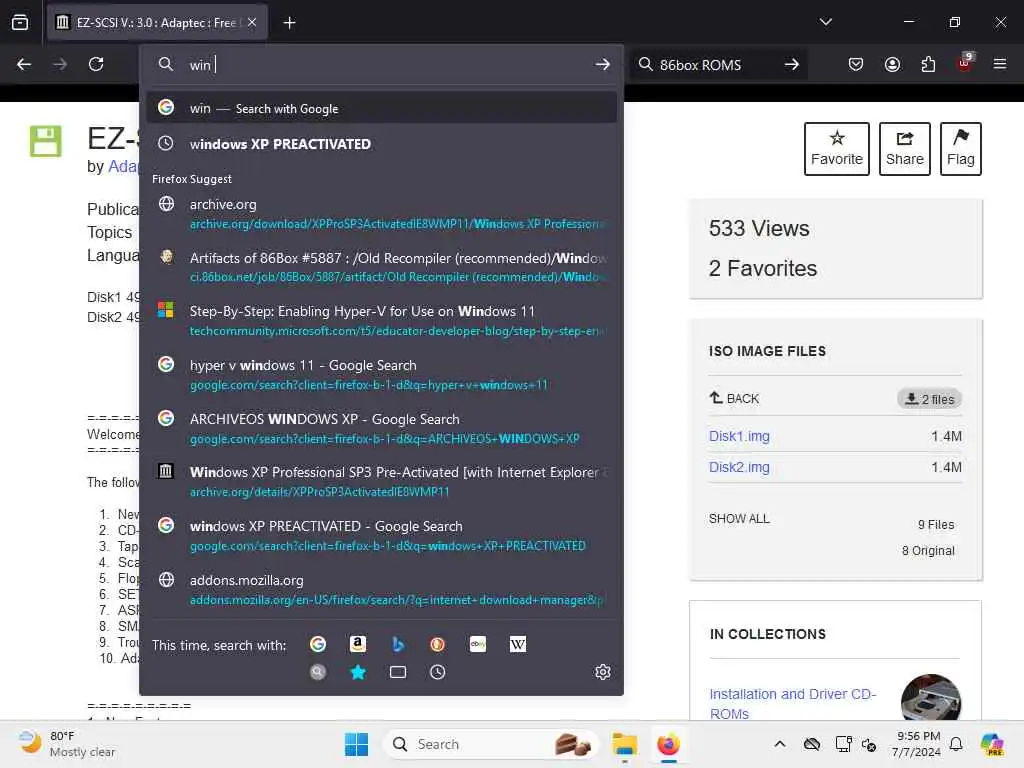Open File Explorer from taskbar
The height and width of the screenshot is (768, 1024).
pyautogui.click(x=624, y=744)
